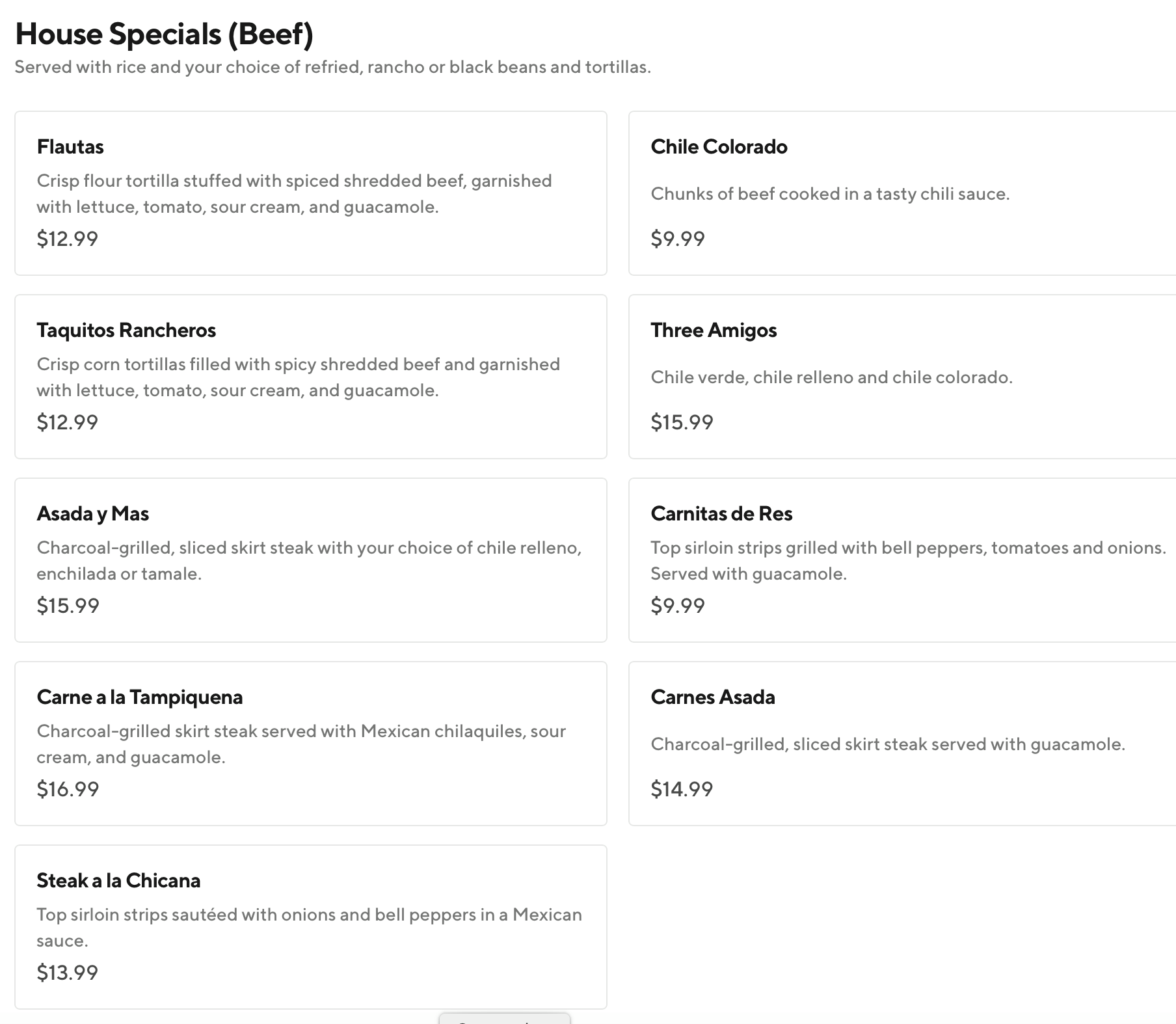Screen dimensions: 1176x1024
Task: Click the Steak a la Chicana description
Action: 309,927
